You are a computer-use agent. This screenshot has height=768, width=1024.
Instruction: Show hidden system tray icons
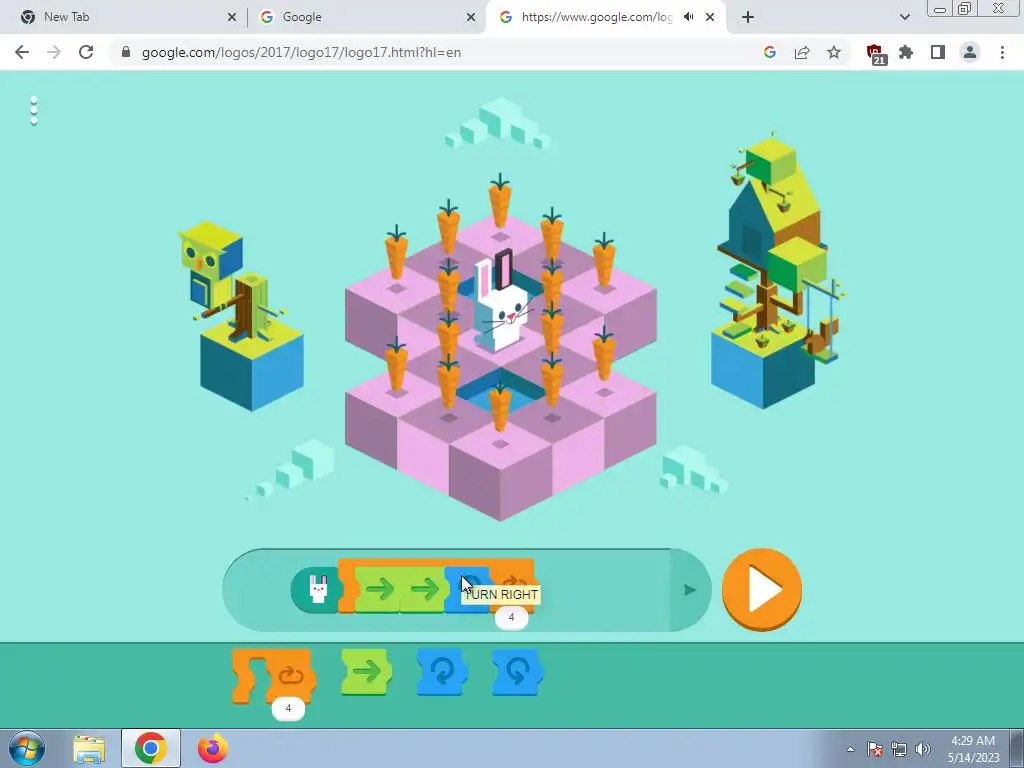pos(850,749)
